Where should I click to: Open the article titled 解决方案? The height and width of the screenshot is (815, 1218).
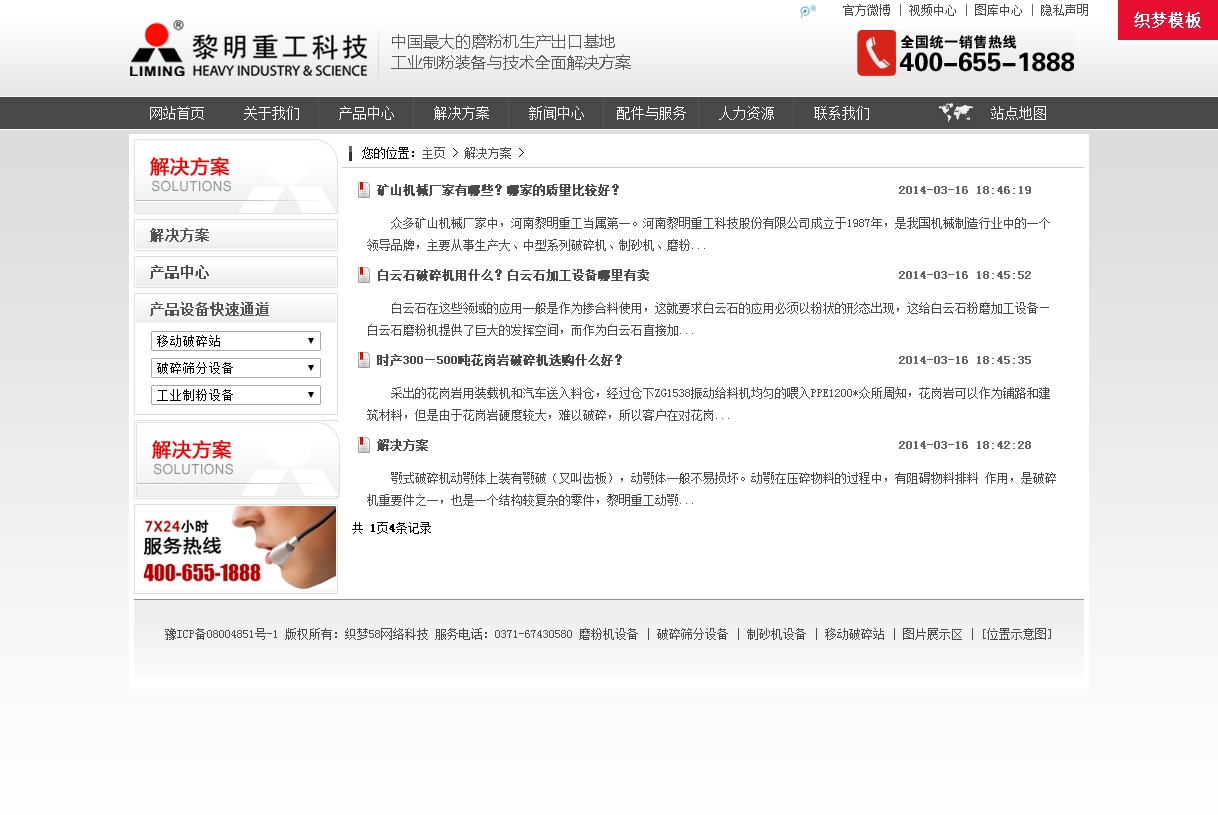[x=402, y=445]
